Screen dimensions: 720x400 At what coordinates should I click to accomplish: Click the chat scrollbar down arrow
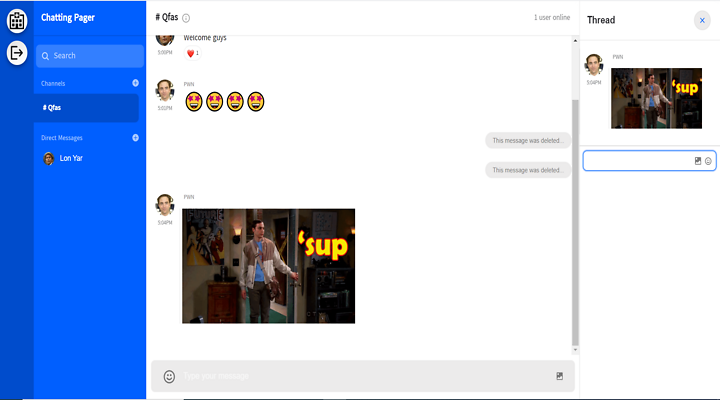pos(575,350)
